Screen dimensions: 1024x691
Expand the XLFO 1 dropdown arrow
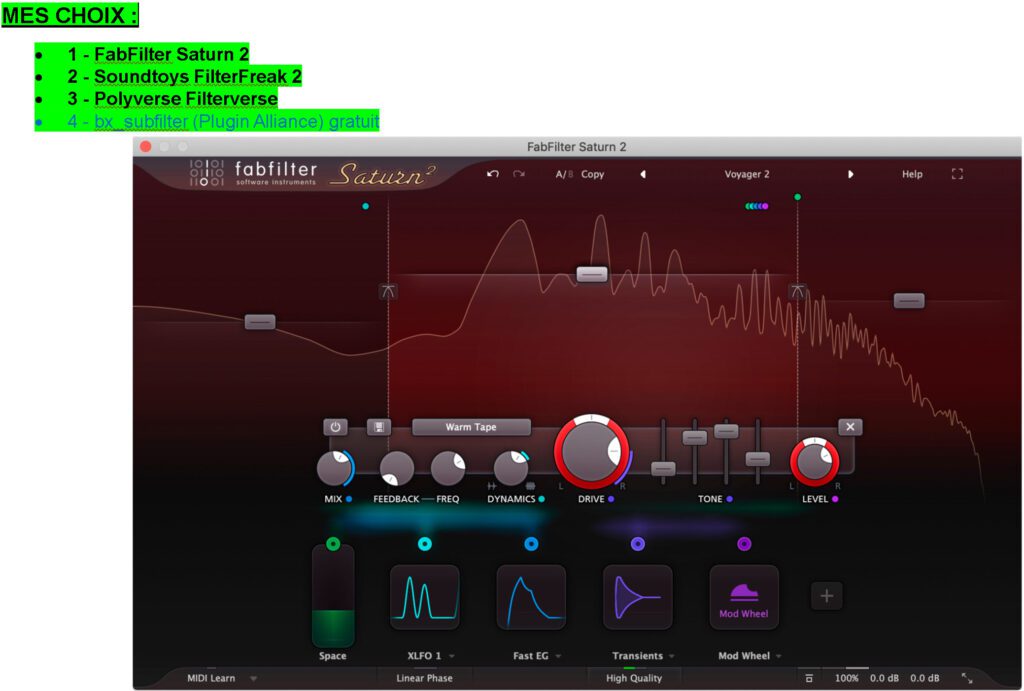pos(452,657)
